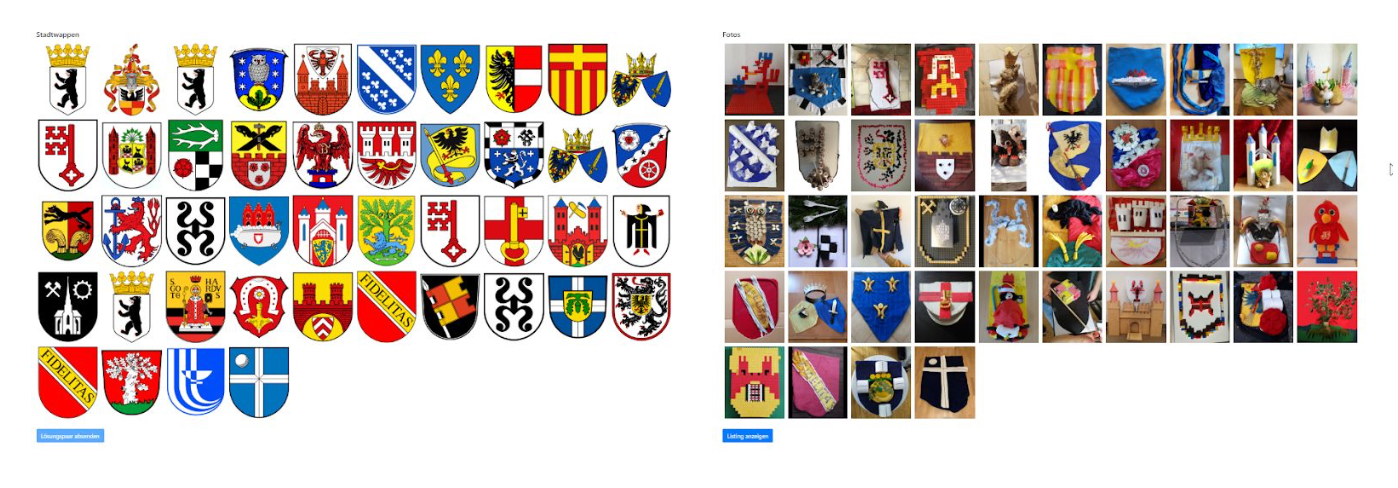Pick the three fleurs-de-lis blue shield

[450, 79]
